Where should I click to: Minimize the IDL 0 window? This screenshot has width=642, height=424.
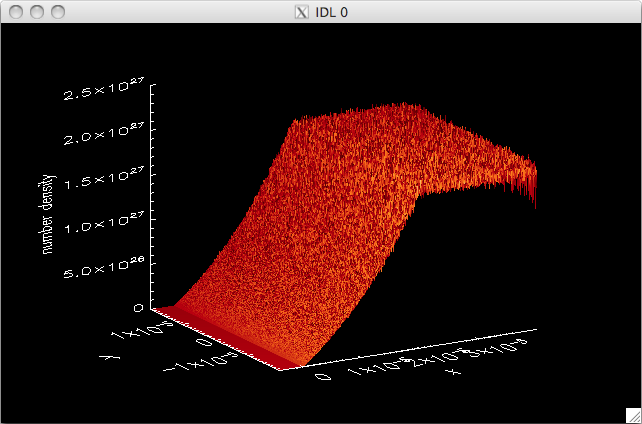(37, 12)
